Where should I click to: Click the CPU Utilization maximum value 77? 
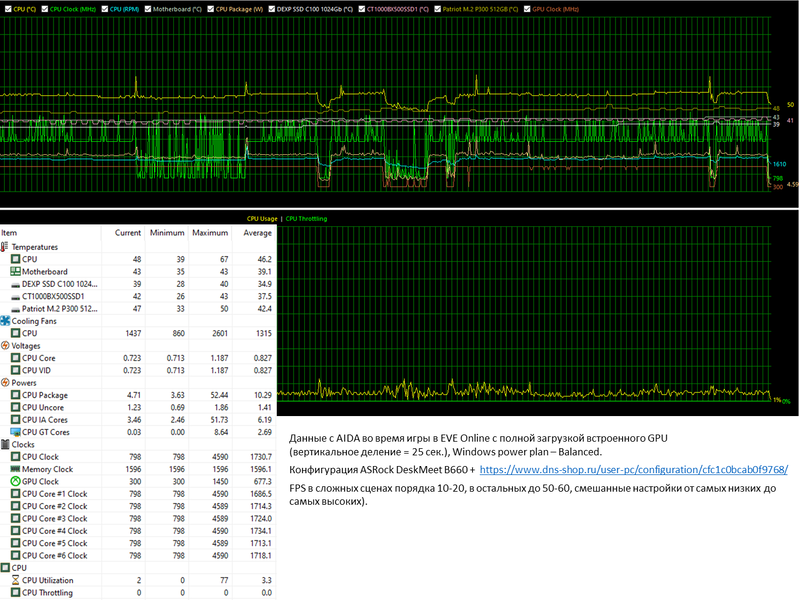coord(224,580)
